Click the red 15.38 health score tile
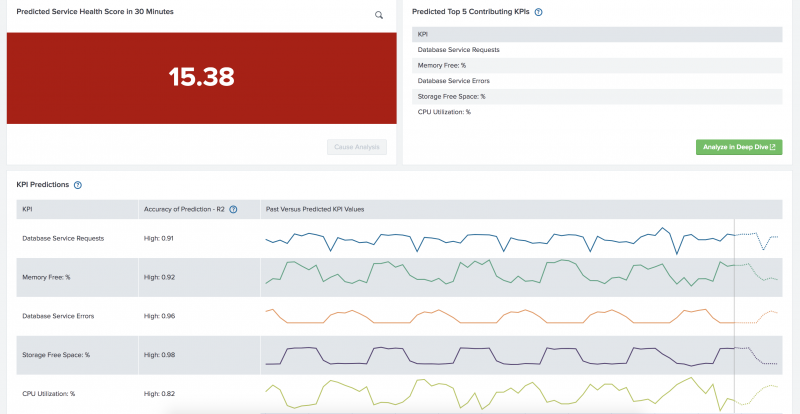Screen dimensions: 800x414 point(202,78)
